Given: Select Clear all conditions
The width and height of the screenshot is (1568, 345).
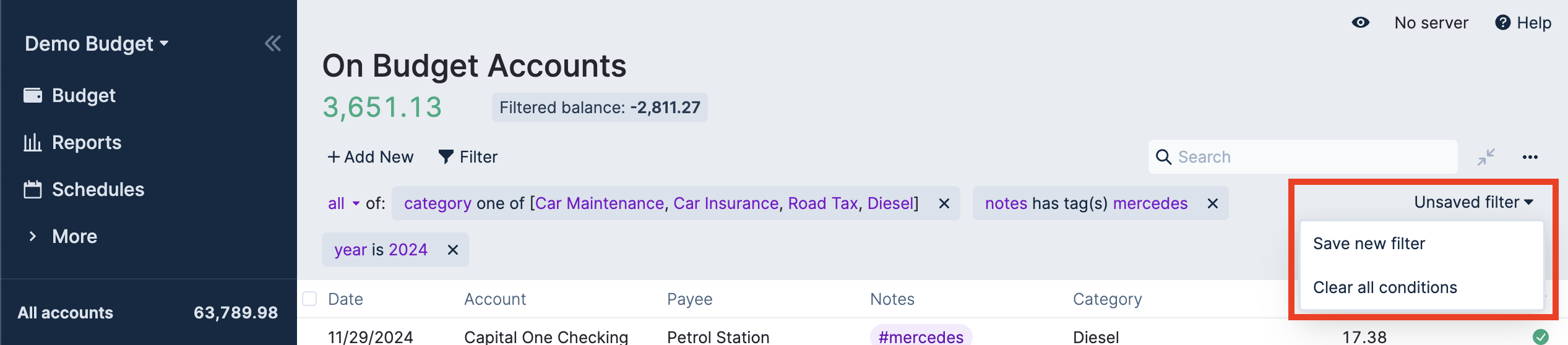Looking at the screenshot, I should click(x=1385, y=287).
